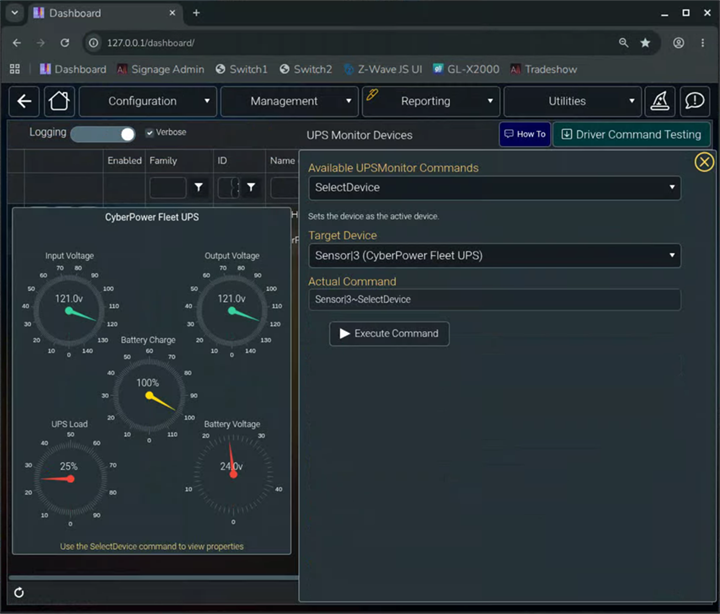Screen dimensions: 720x614
Task: Open the Z-Wave JS UI bookmark
Action: pos(383,69)
